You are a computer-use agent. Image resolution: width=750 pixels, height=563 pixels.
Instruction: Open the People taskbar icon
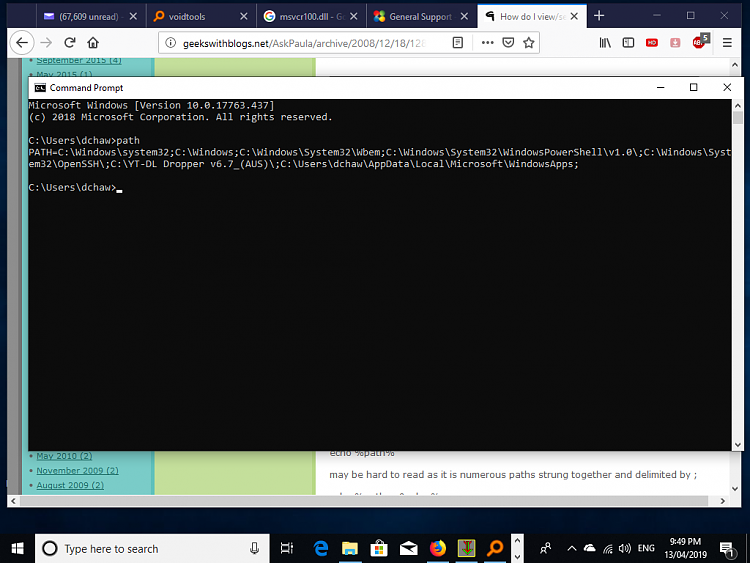(545, 548)
